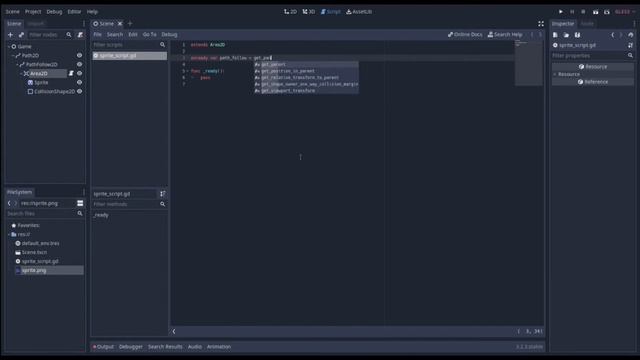Screen dimensions: 640x360
Task: Hide the Area2D node
Action: point(80,73)
